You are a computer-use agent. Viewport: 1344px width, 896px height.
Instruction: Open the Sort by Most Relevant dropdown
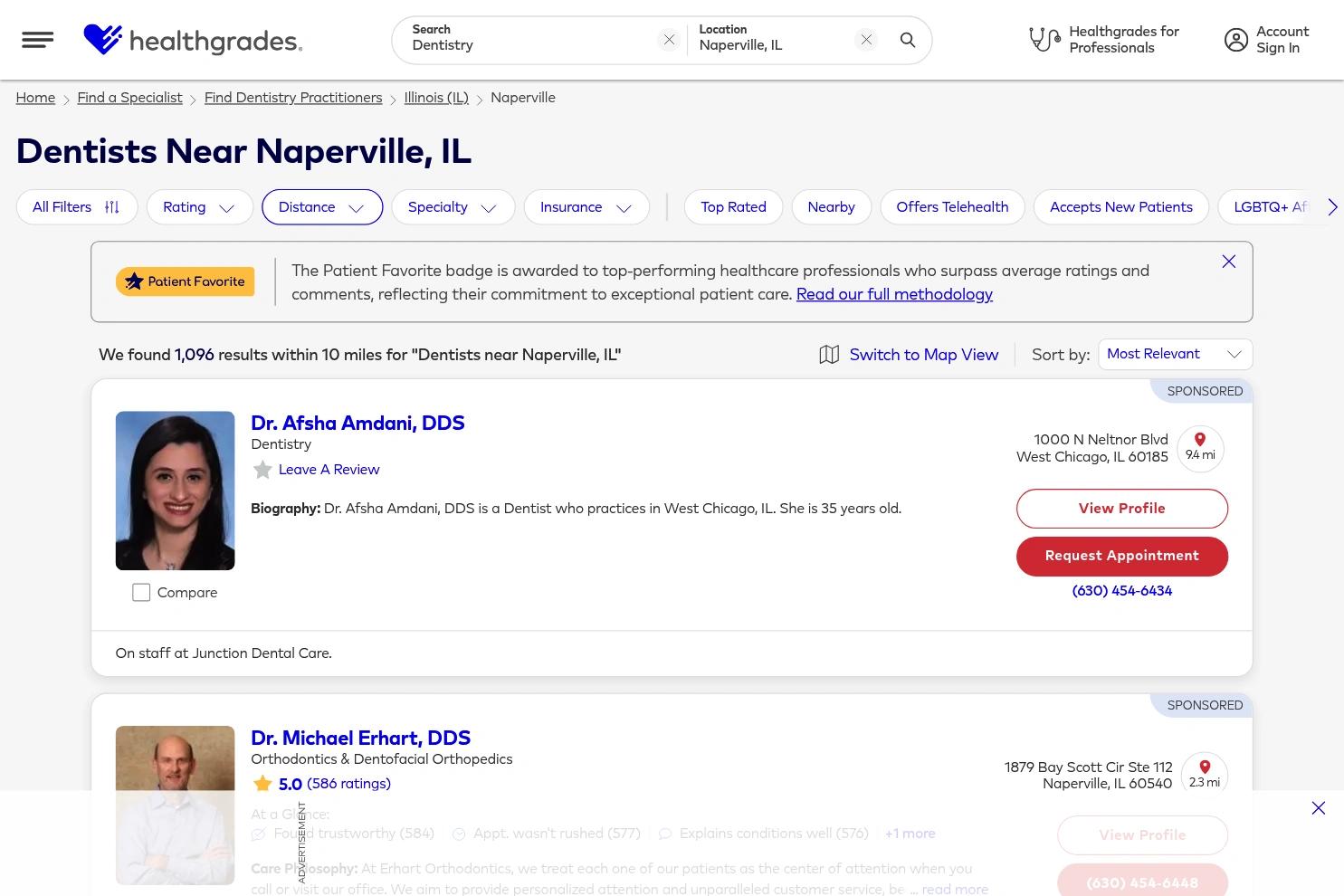[1175, 354]
